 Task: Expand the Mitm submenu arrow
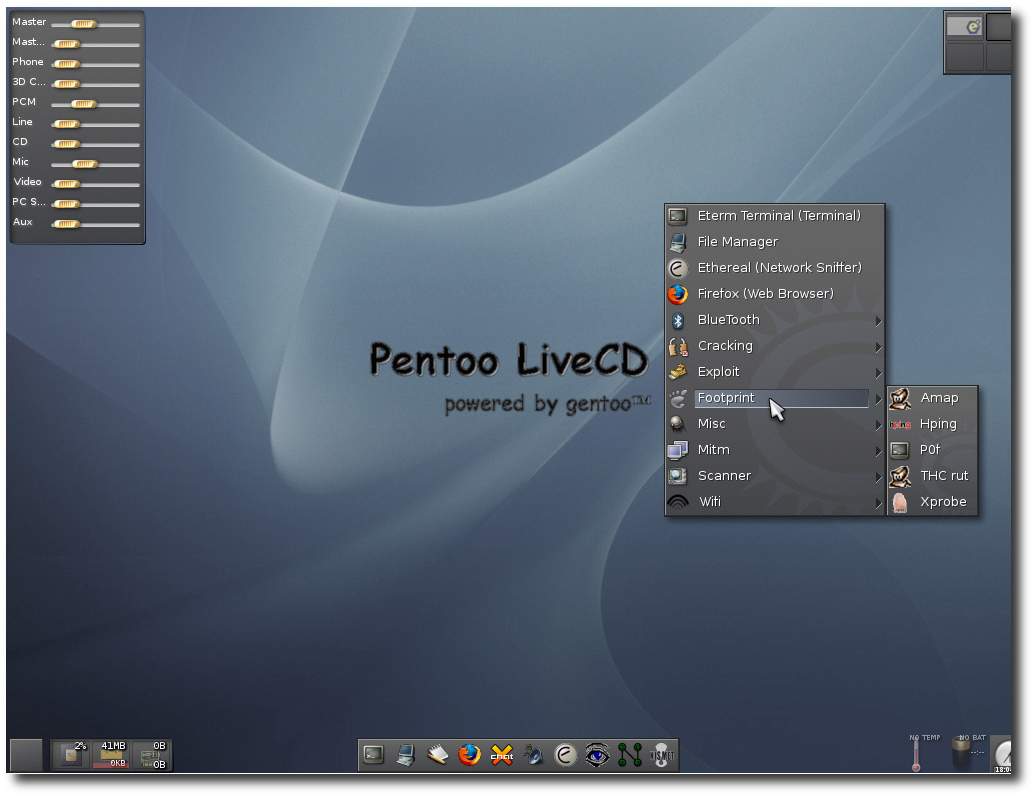878,451
